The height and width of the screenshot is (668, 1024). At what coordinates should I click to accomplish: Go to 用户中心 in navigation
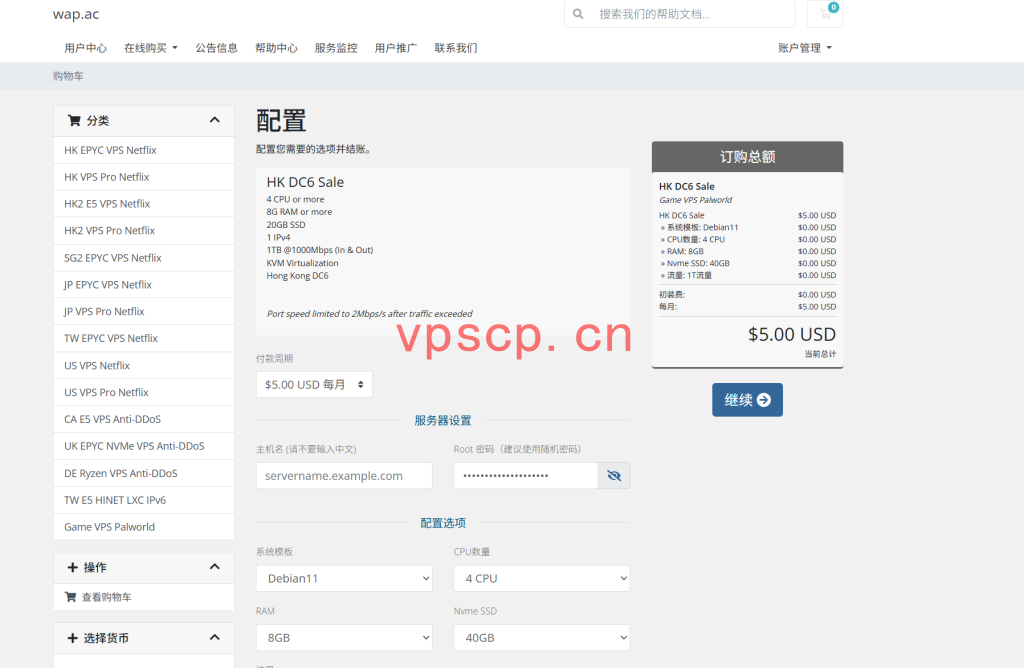click(x=86, y=48)
